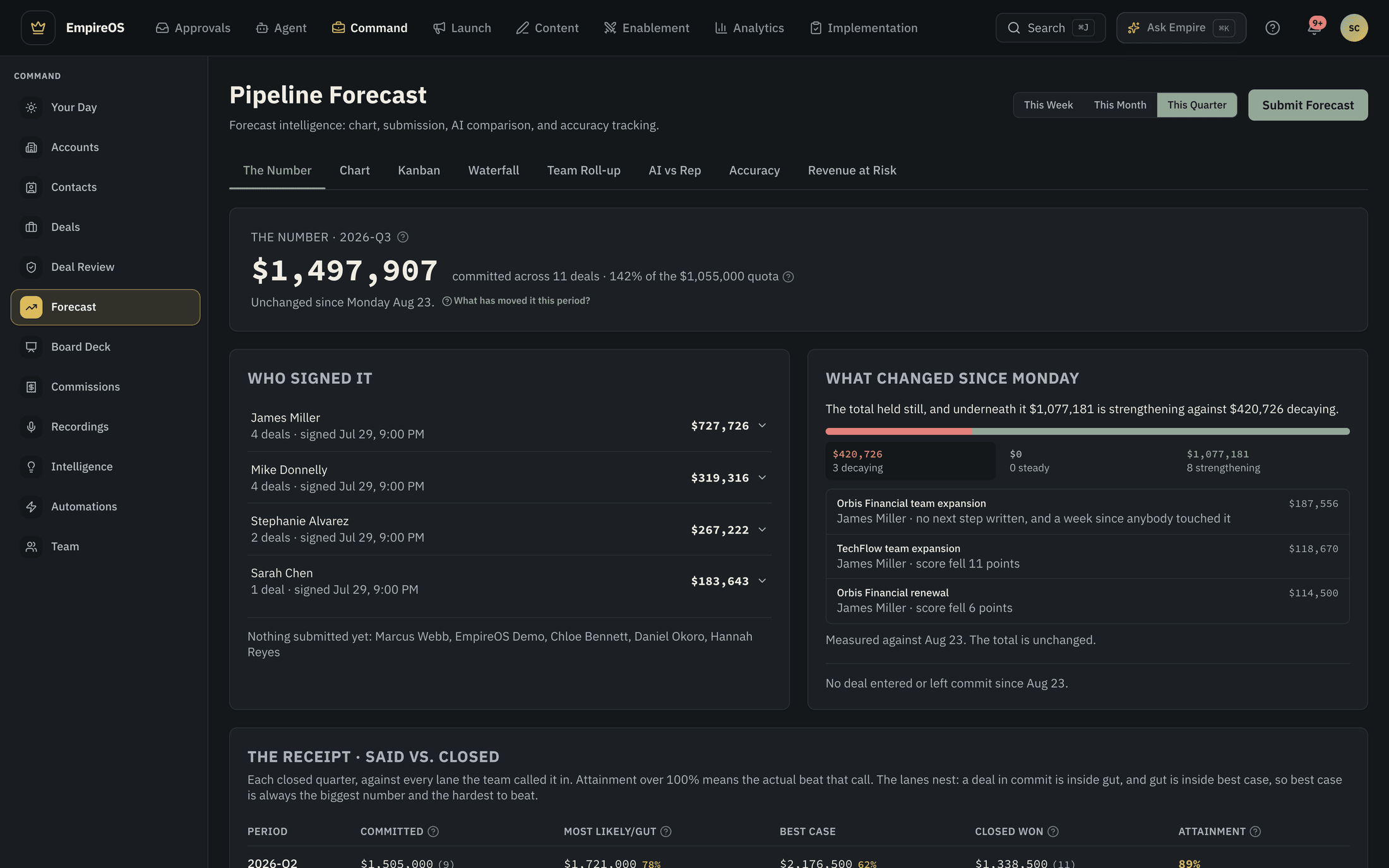
Task: Open the Team Roll-up tab
Action: [583, 170]
